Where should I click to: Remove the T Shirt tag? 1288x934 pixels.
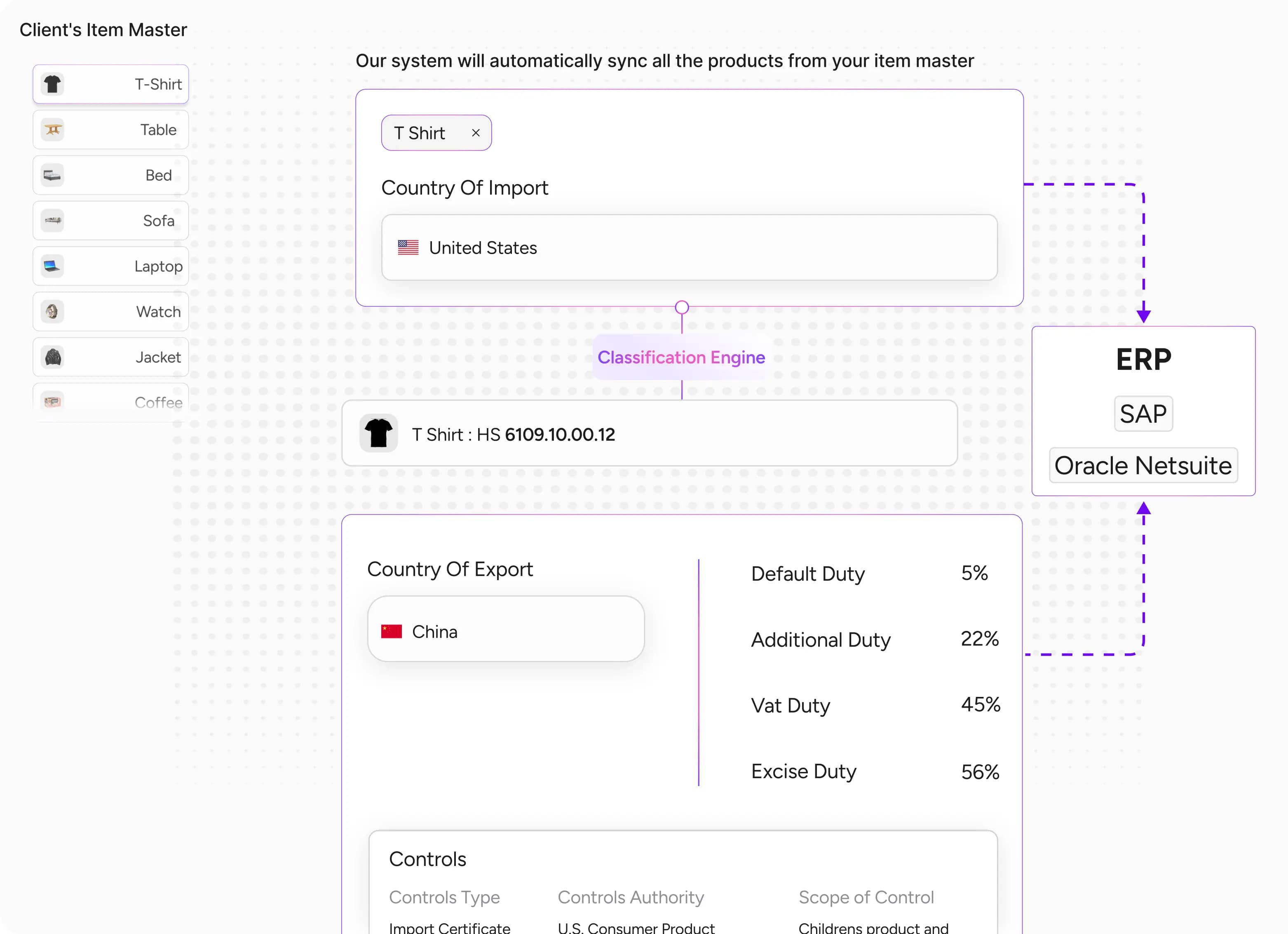point(475,133)
